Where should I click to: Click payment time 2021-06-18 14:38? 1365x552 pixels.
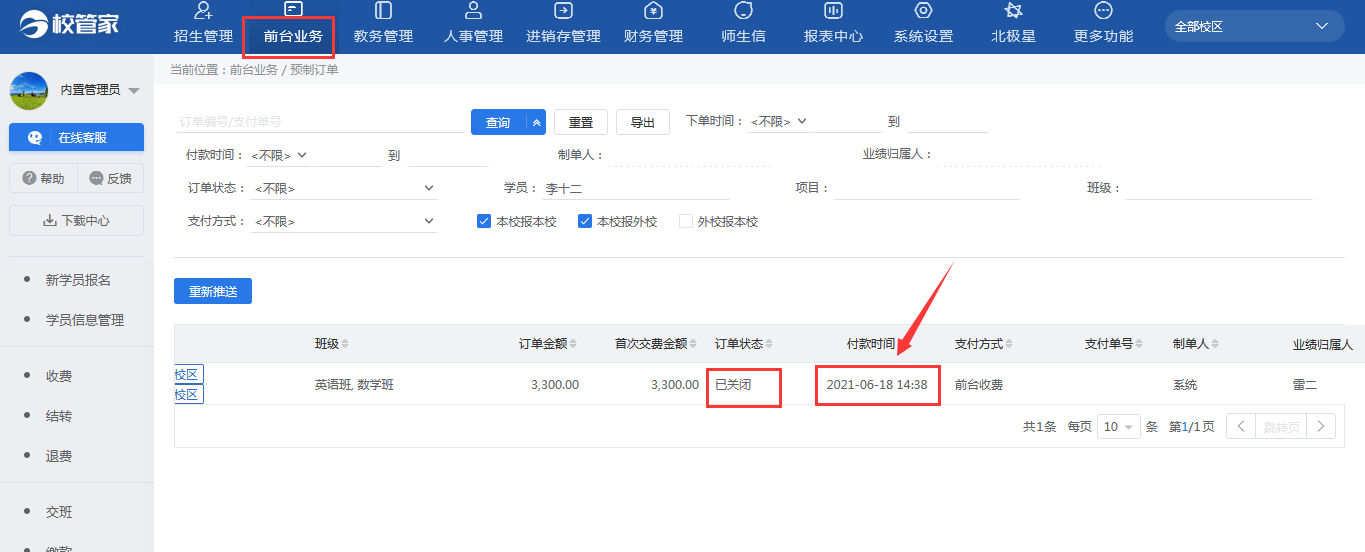pos(877,384)
